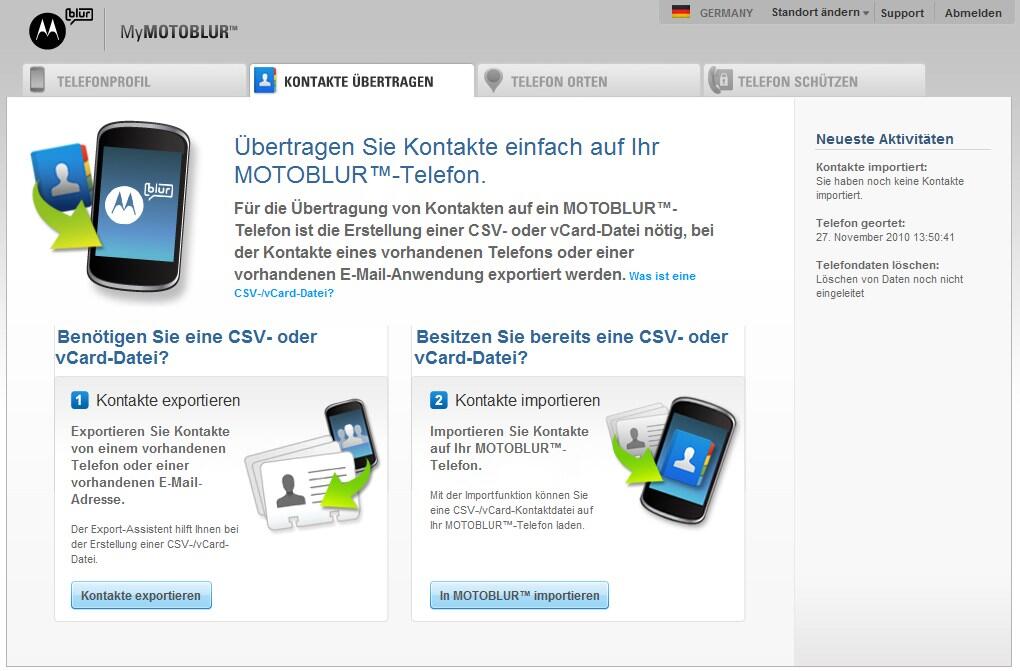The height and width of the screenshot is (671, 1020).
Task: Click the blue number 1 step badge
Action: pyautogui.click(x=79, y=400)
